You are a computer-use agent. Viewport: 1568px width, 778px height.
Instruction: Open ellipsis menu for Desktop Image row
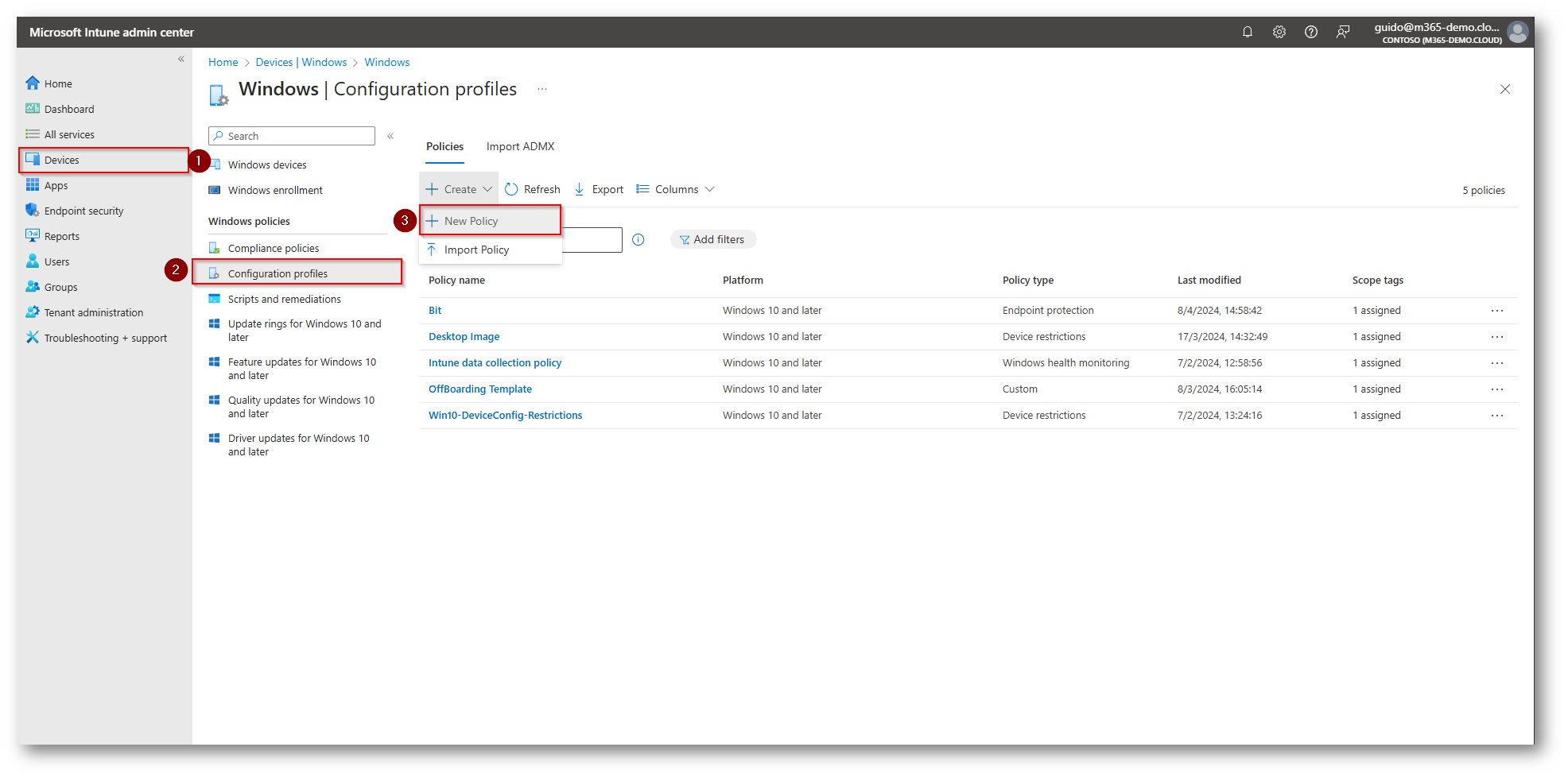coord(1497,336)
